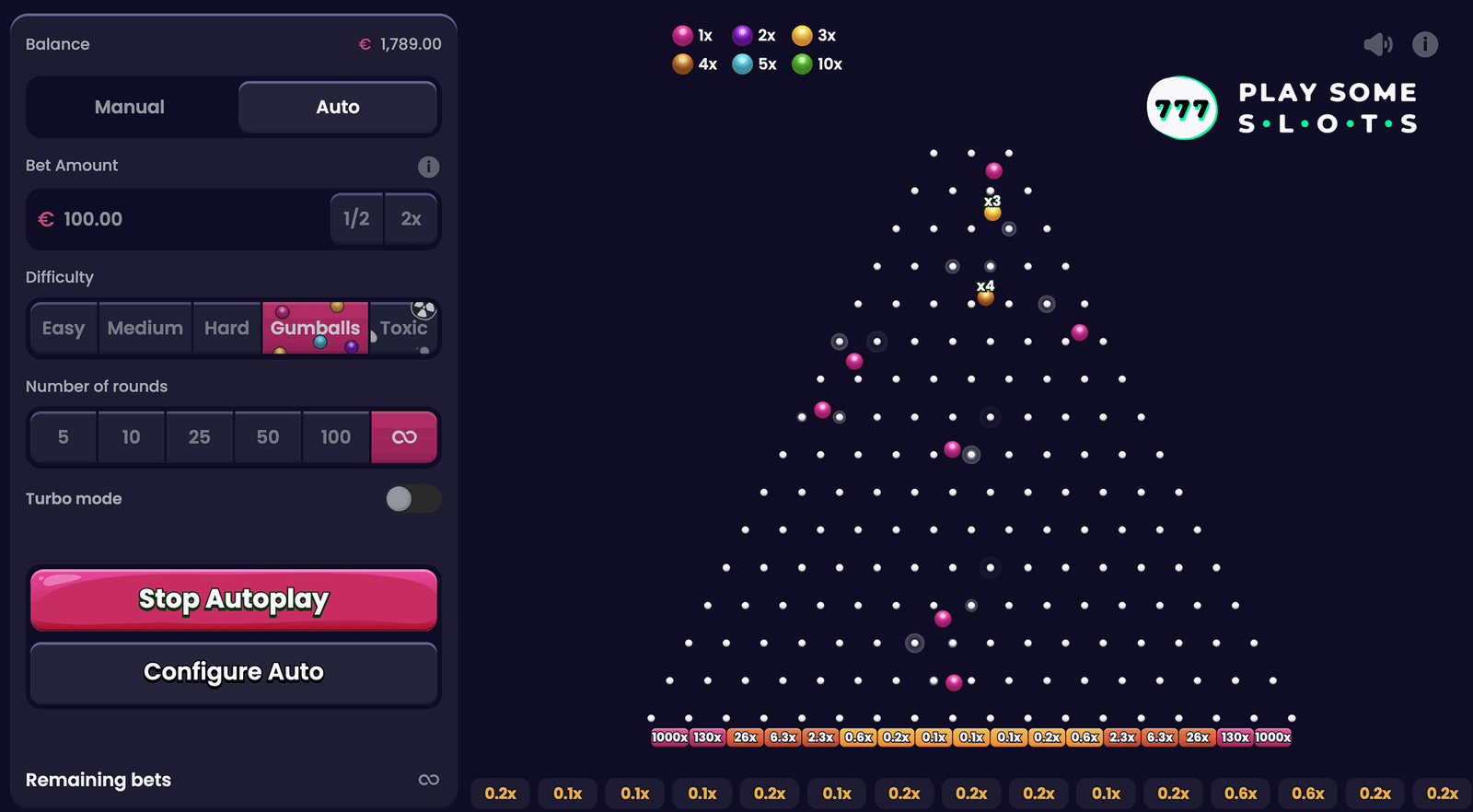Toggle Turbo mode switch
The width and height of the screenshot is (1473, 812).
click(412, 499)
